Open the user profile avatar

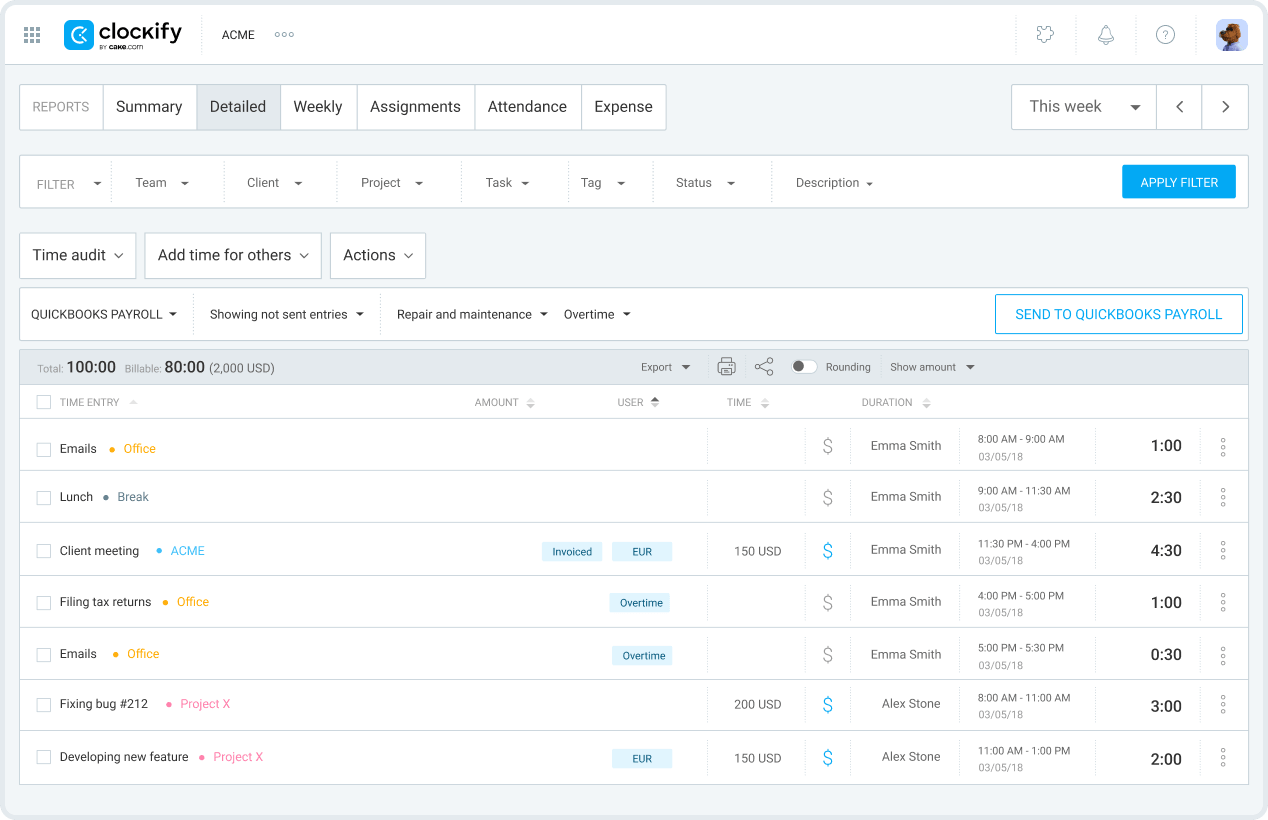1231,35
